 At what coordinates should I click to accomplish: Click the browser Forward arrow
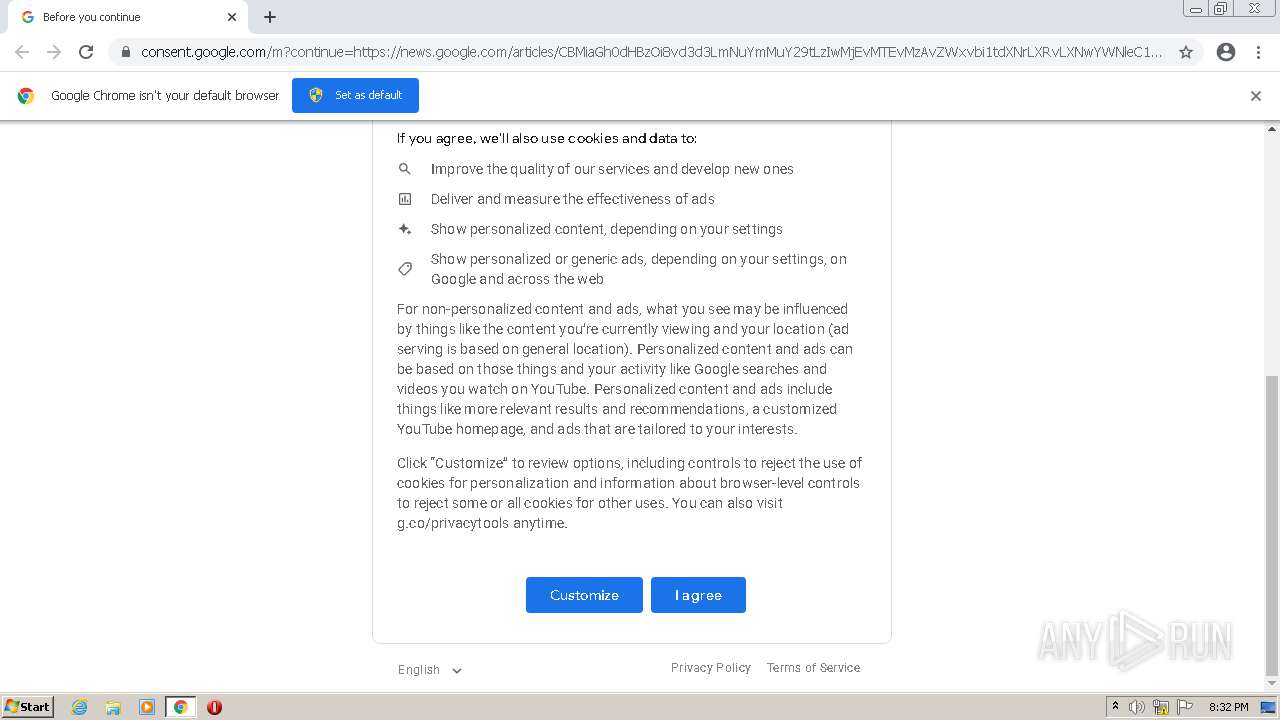(54, 52)
